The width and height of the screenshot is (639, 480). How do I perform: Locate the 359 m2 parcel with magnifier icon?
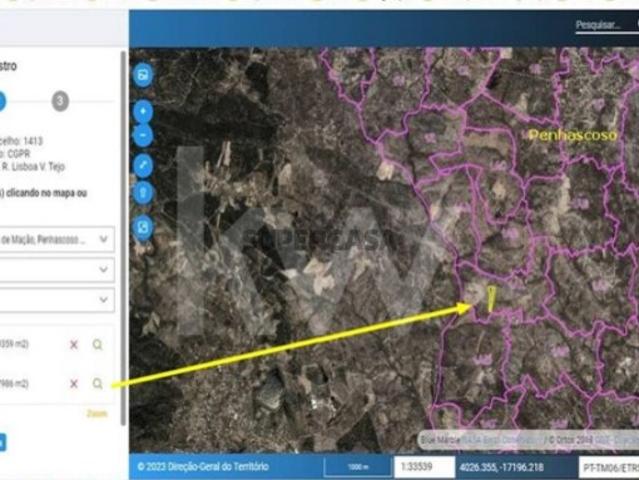click(97, 345)
